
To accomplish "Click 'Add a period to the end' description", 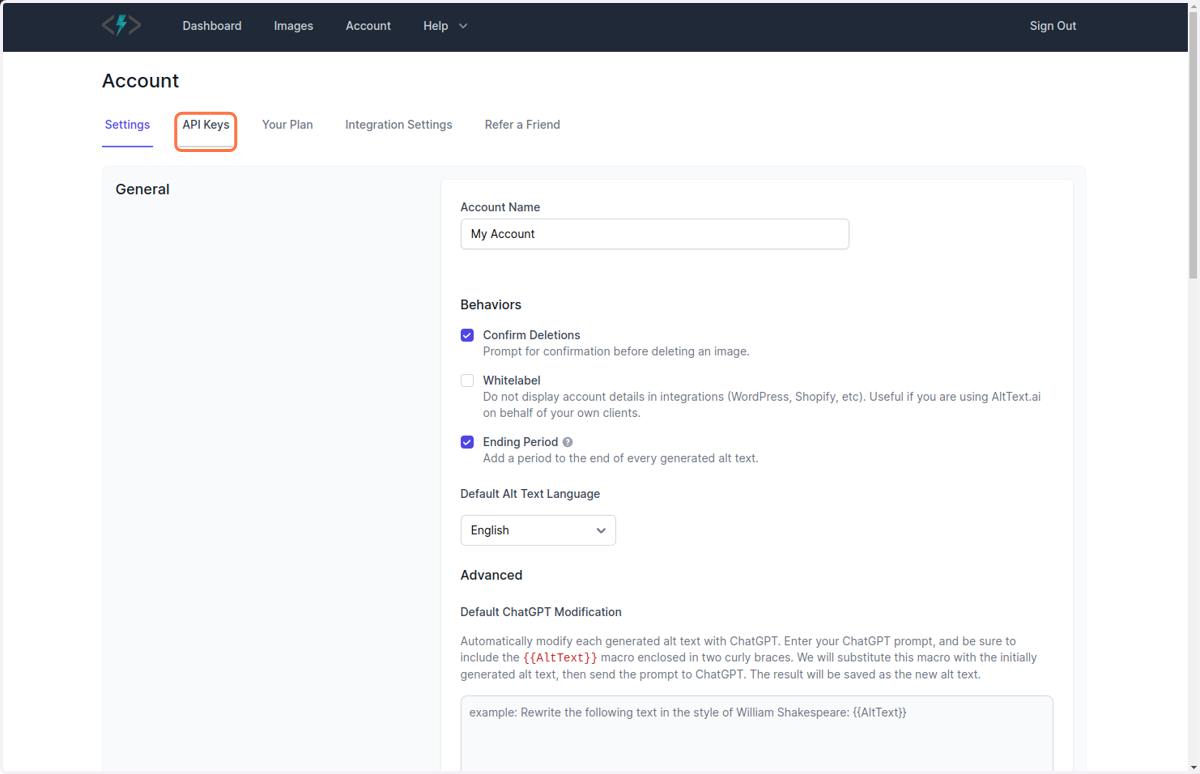I will 621,458.
